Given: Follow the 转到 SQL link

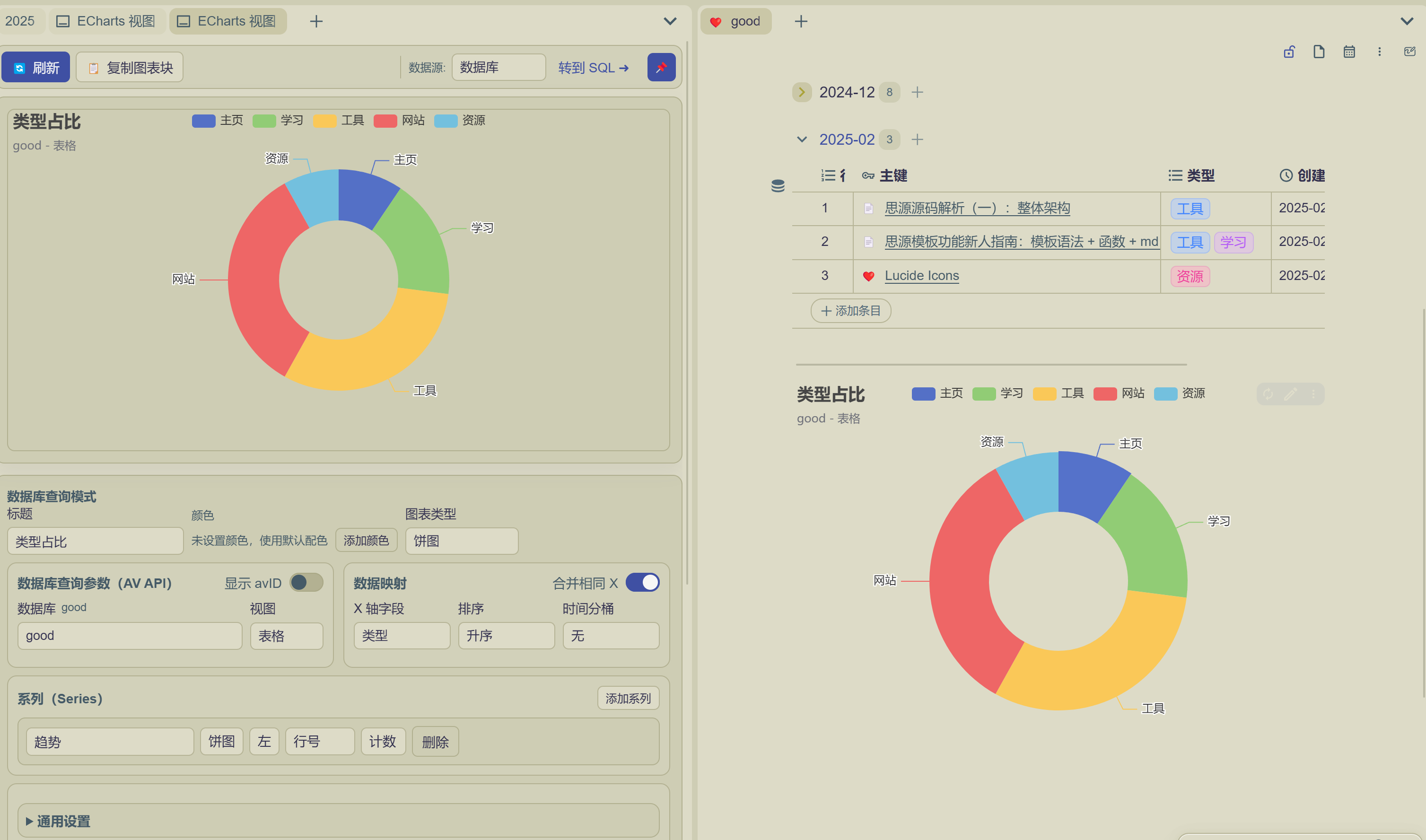Looking at the screenshot, I should 593,67.
